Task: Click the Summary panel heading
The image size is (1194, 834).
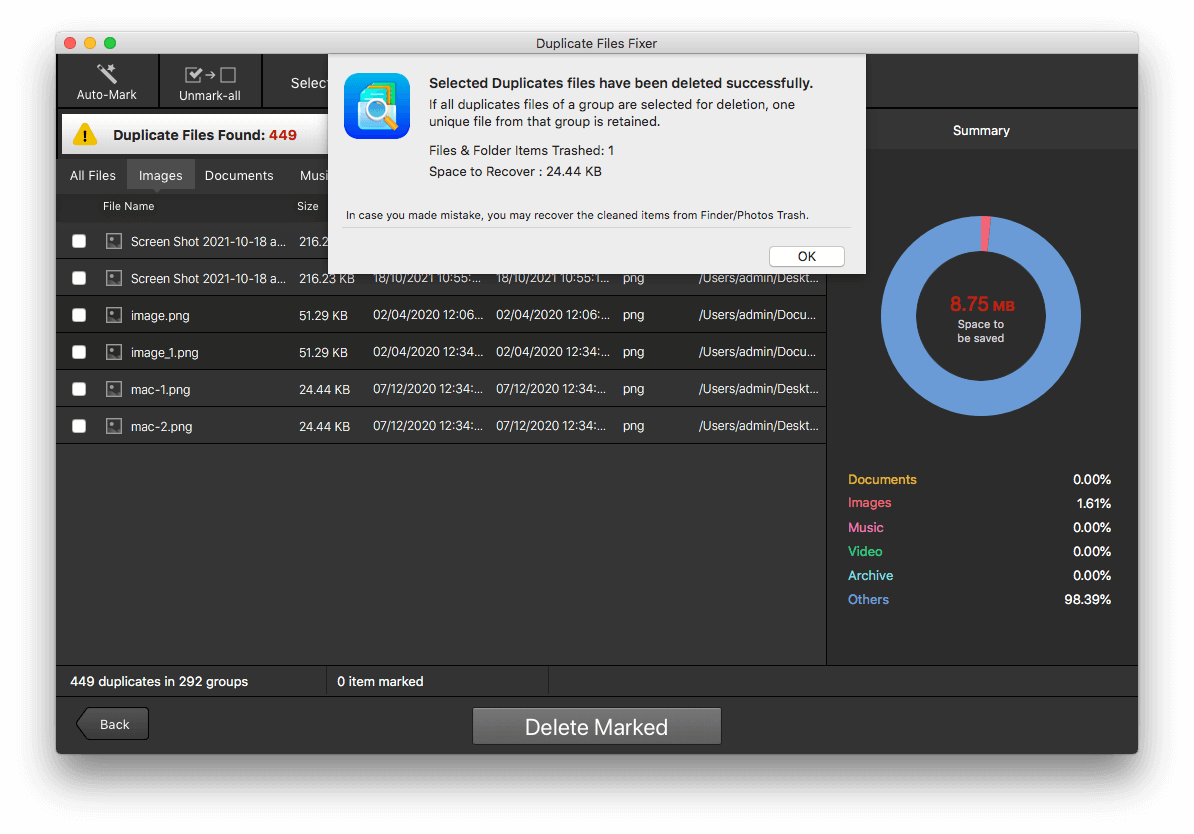Action: click(981, 131)
